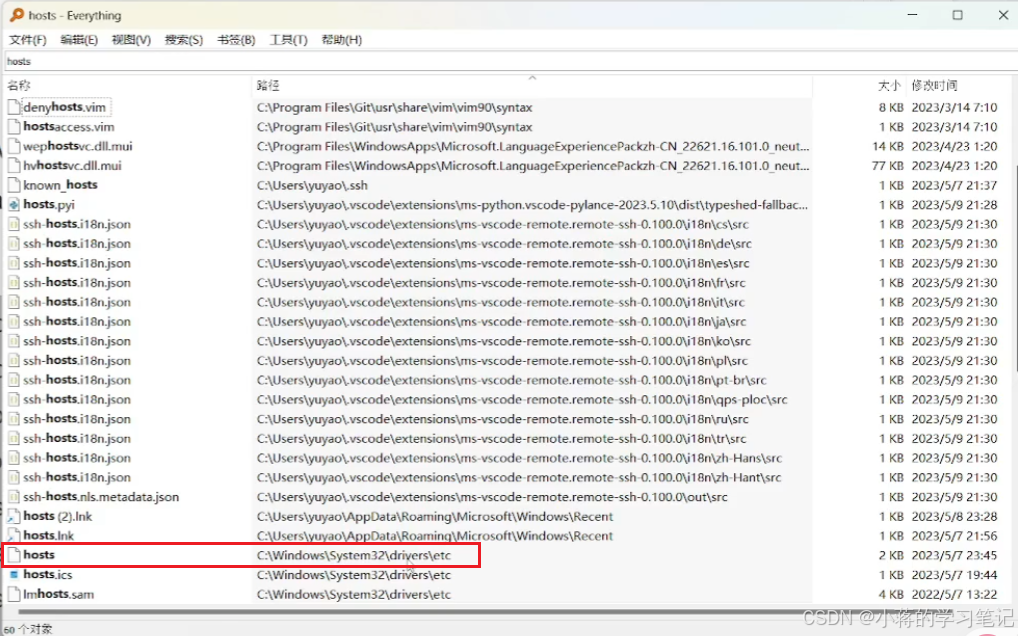Screen dimensions: 1018x636
Task: Select ssh-hosts.i18n.json in i18n\zh-Hant\src
Action: (x=77, y=477)
